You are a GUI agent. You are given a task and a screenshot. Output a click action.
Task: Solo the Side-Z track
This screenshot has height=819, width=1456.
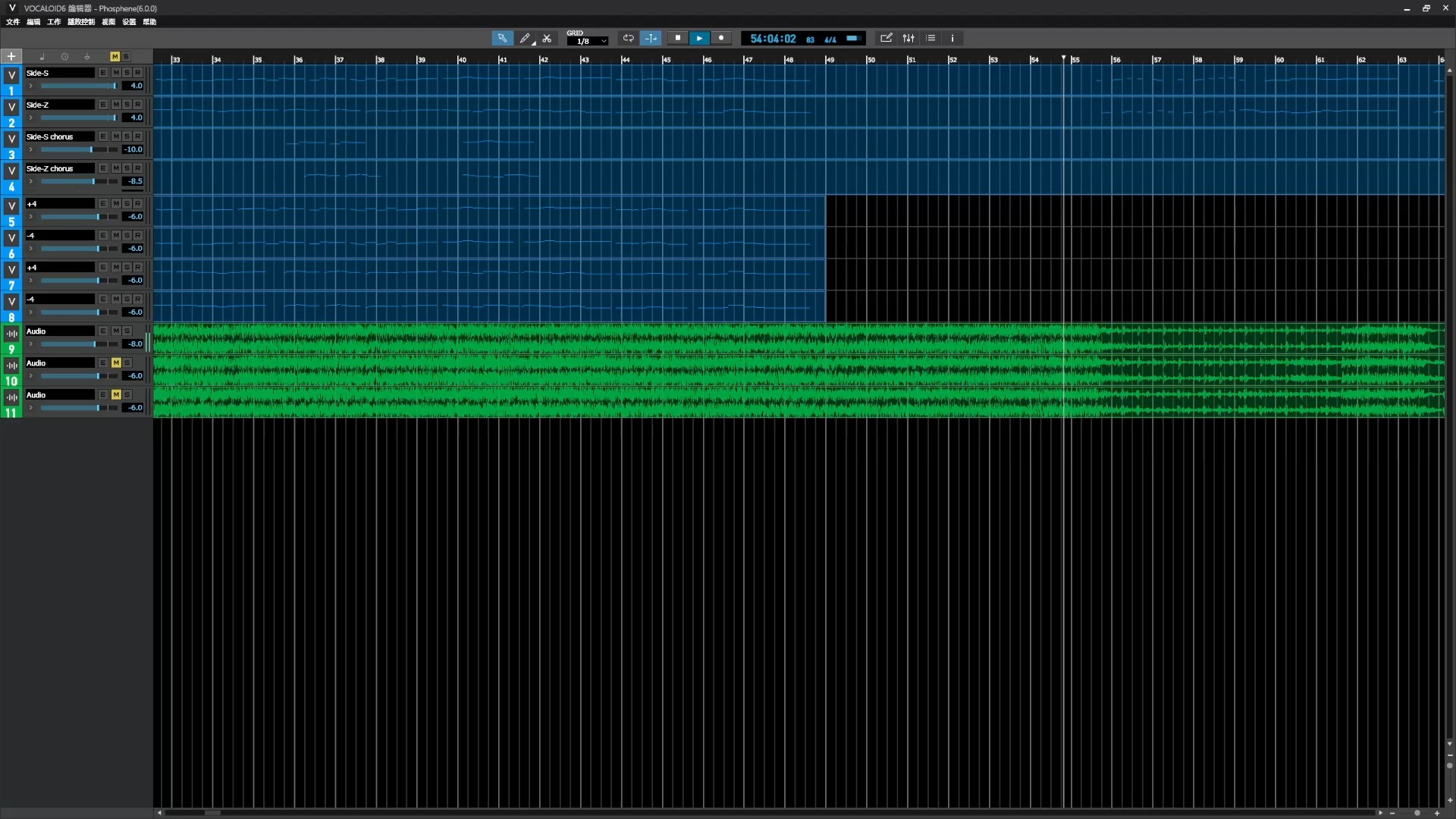pyautogui.click(x=127, y=105)
